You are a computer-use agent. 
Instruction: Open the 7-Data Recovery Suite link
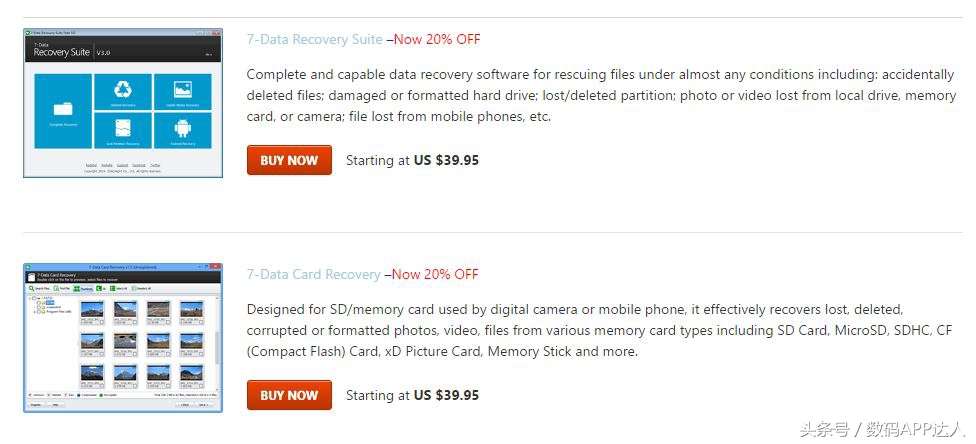pos(314,40)
